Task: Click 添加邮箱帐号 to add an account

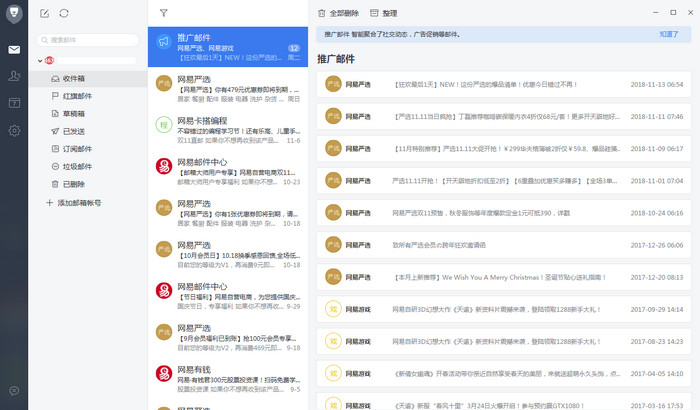Action: 74,203
